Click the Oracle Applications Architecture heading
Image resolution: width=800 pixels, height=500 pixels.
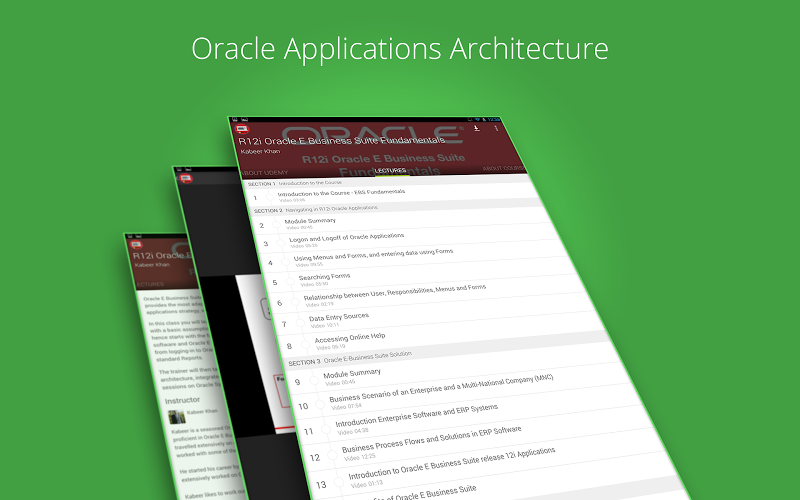[400, 49]
